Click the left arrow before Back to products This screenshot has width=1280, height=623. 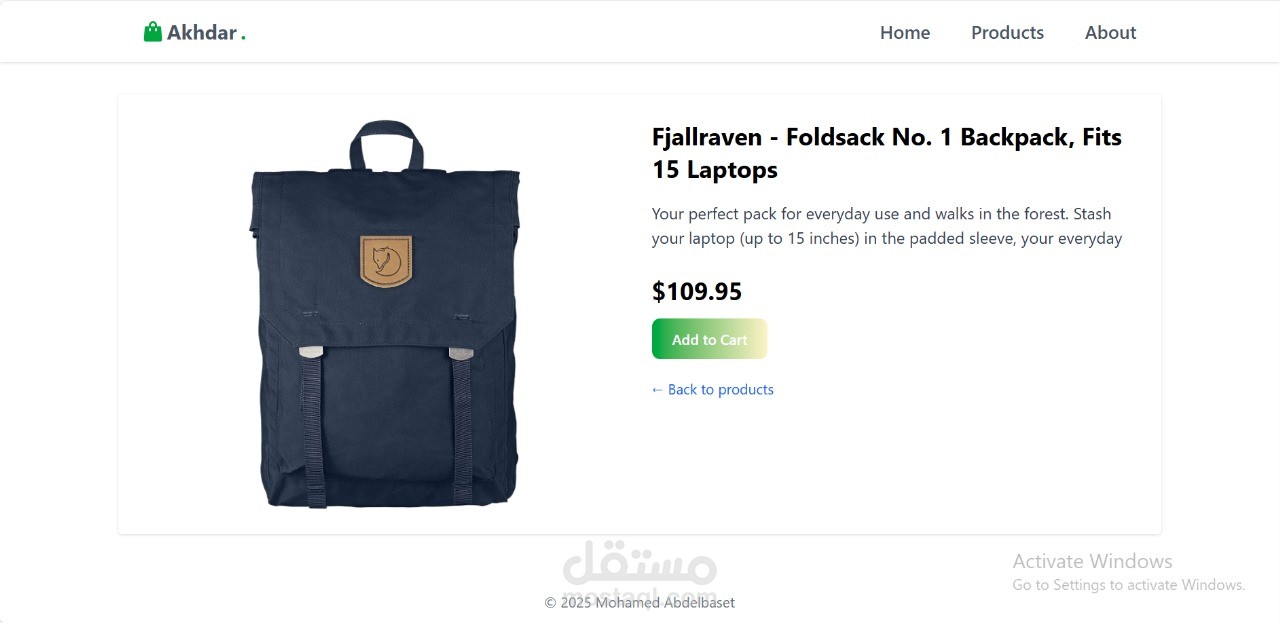657,390
